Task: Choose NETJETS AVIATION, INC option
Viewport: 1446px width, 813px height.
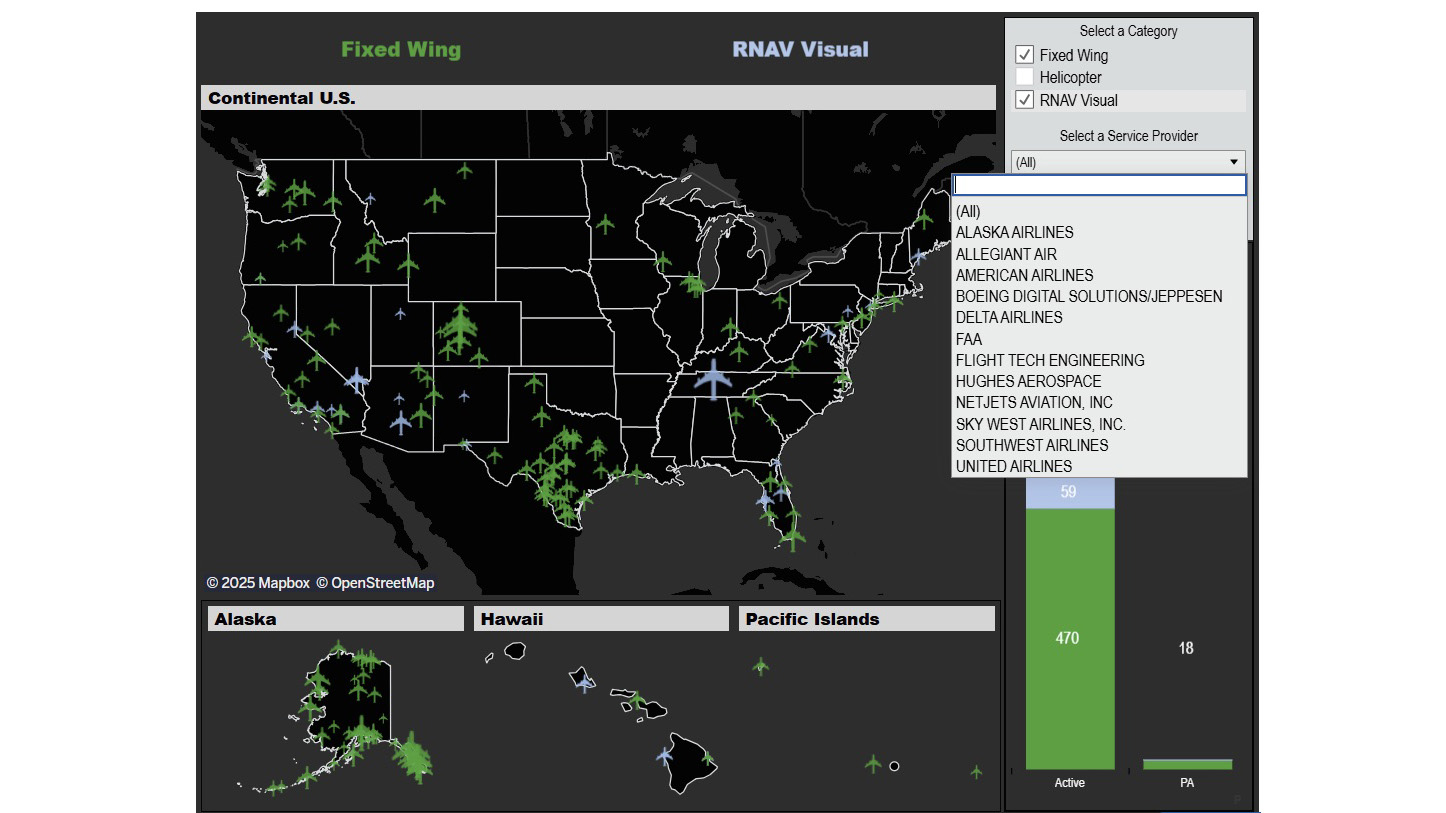Action: (x=1099, y=402)
